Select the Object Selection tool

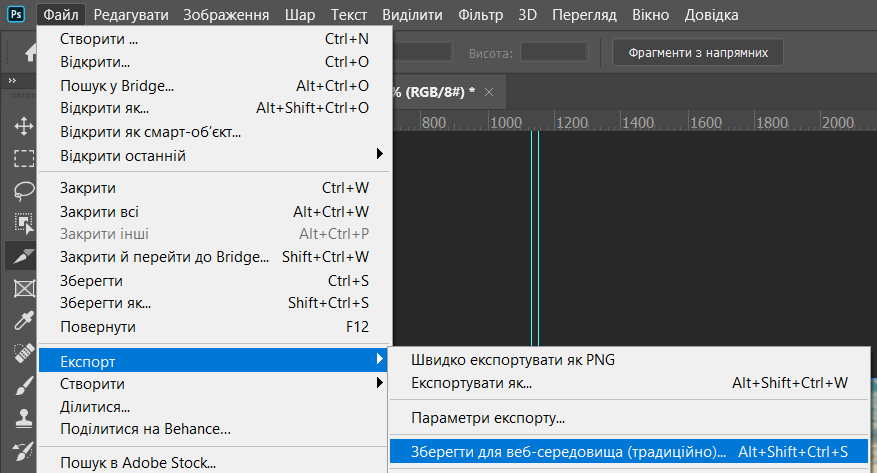(23, 223)
